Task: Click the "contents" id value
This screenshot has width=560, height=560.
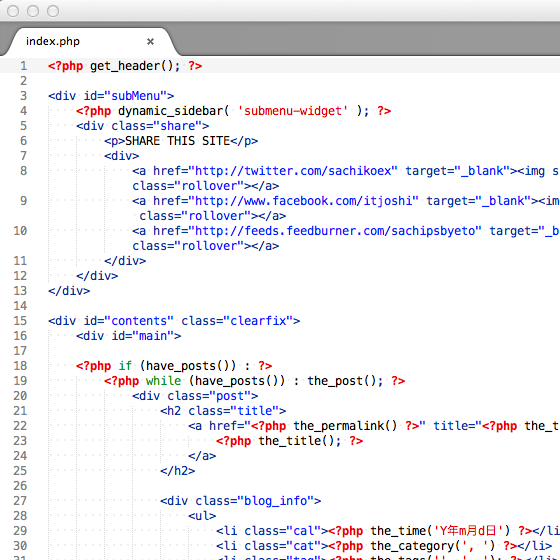Action: tap(139, 321)
